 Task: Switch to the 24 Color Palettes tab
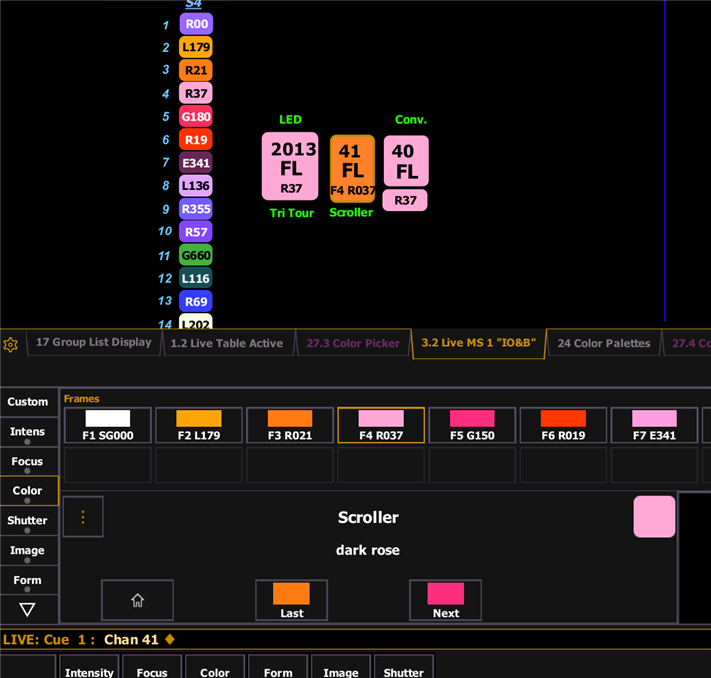(603, 343)
